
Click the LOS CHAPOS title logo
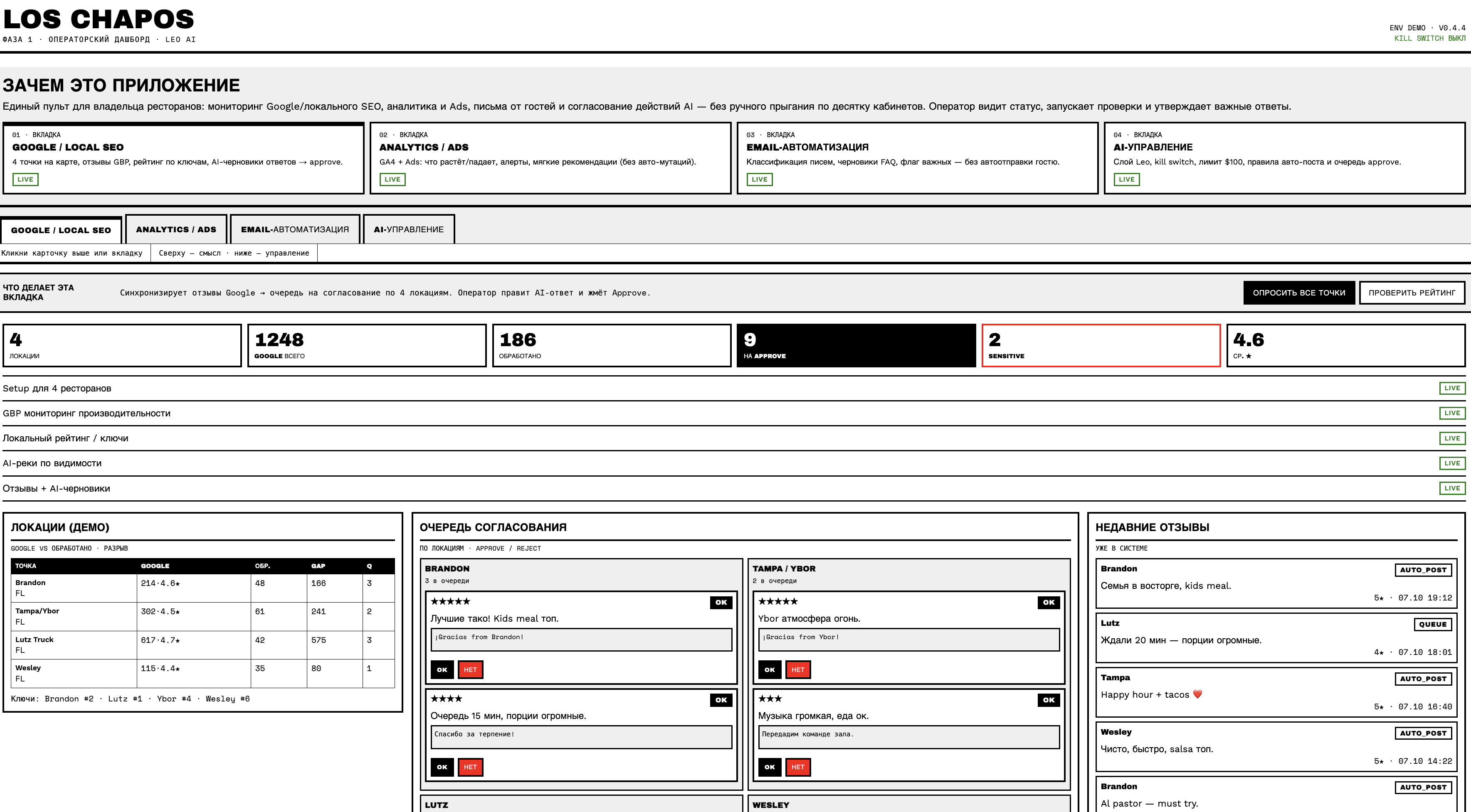pos(99,20)
